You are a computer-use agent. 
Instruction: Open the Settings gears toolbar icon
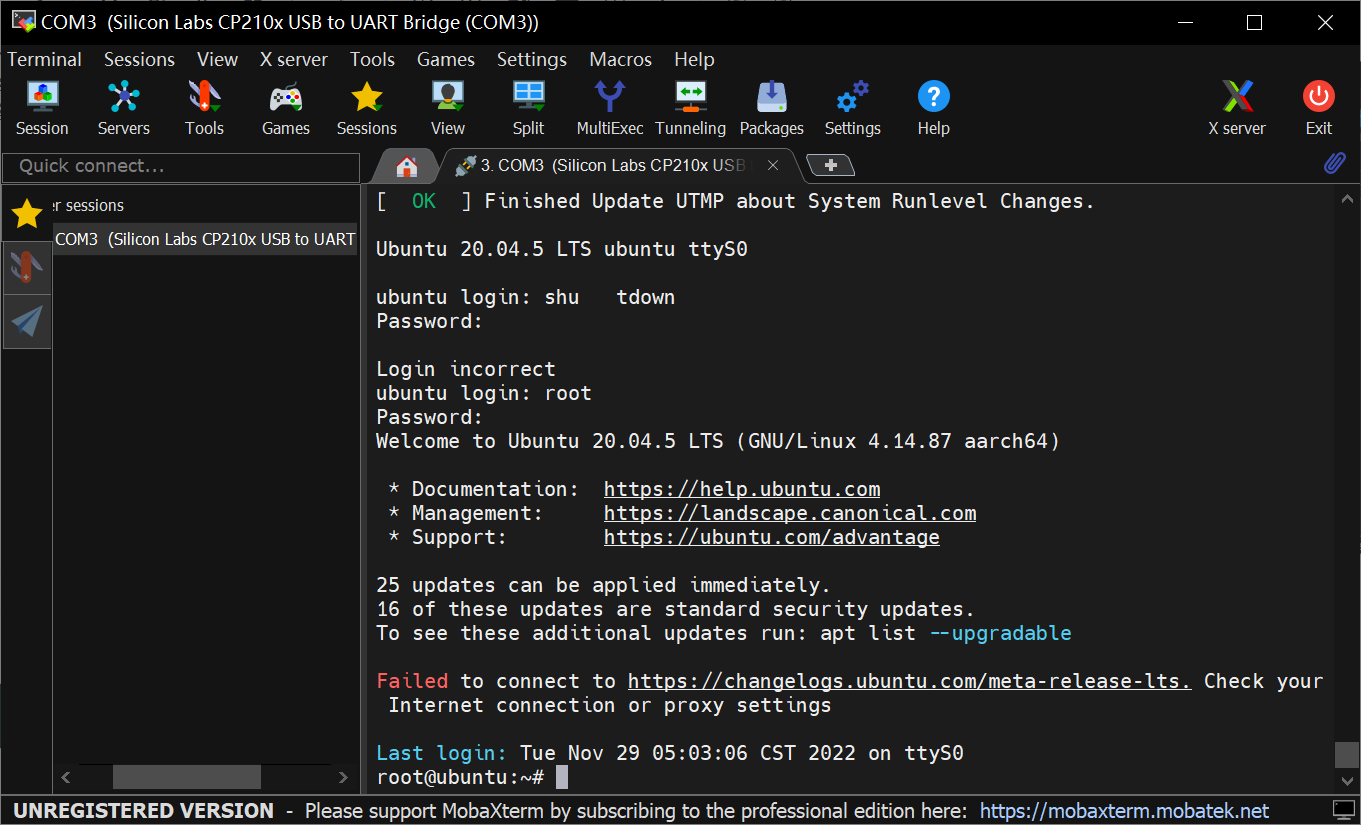tap(853, 108)
